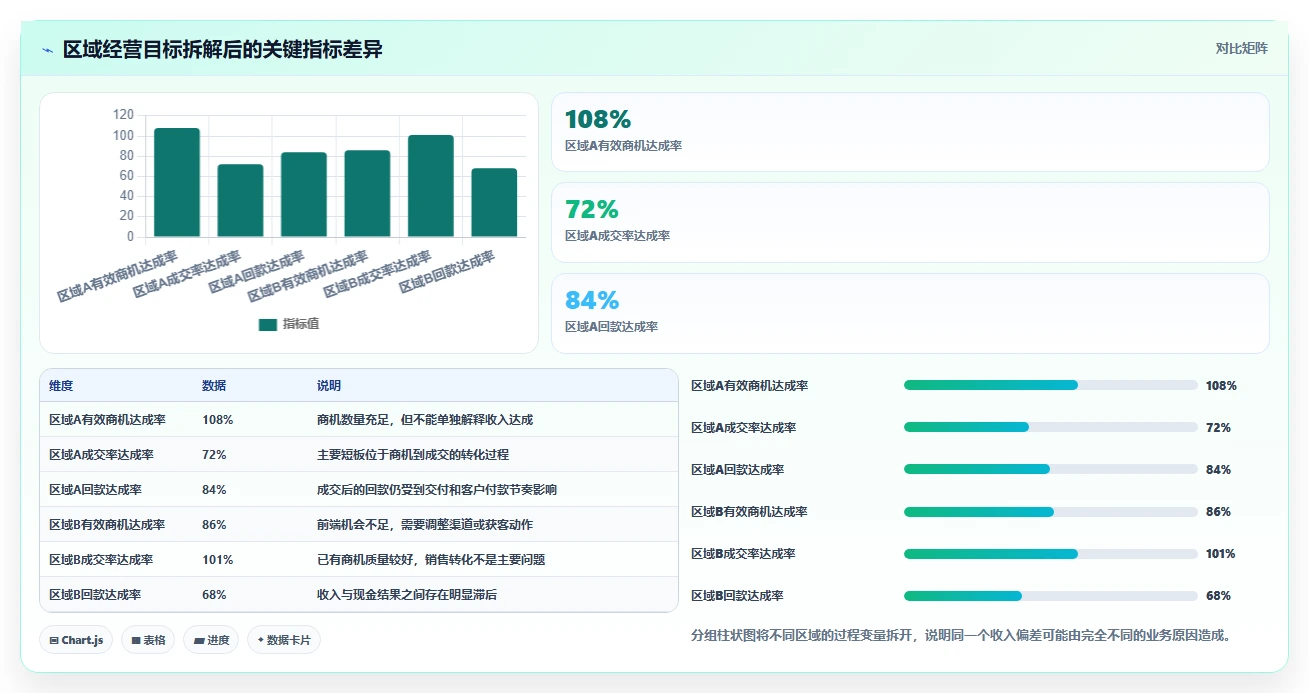This screenshot has height=693, width=1309.
Task: Select the 区域B有效商机达成率 table row label
Action: (x=107, y=525)
